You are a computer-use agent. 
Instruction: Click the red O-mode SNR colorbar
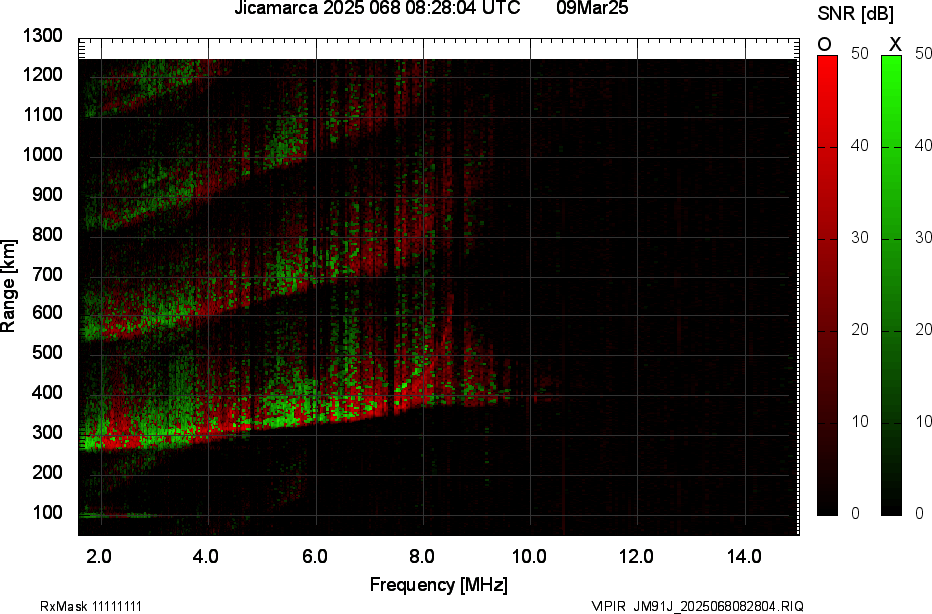(827, 285)
